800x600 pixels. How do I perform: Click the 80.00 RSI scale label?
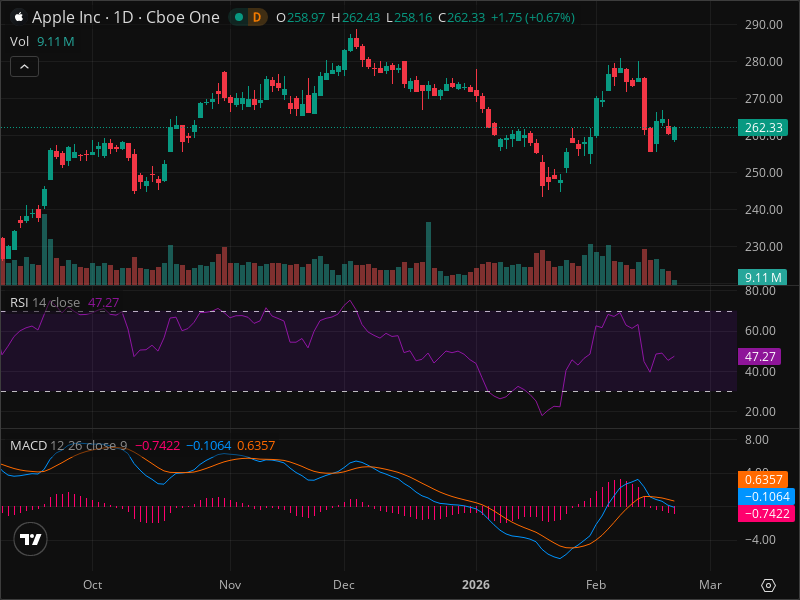(760, 291)
